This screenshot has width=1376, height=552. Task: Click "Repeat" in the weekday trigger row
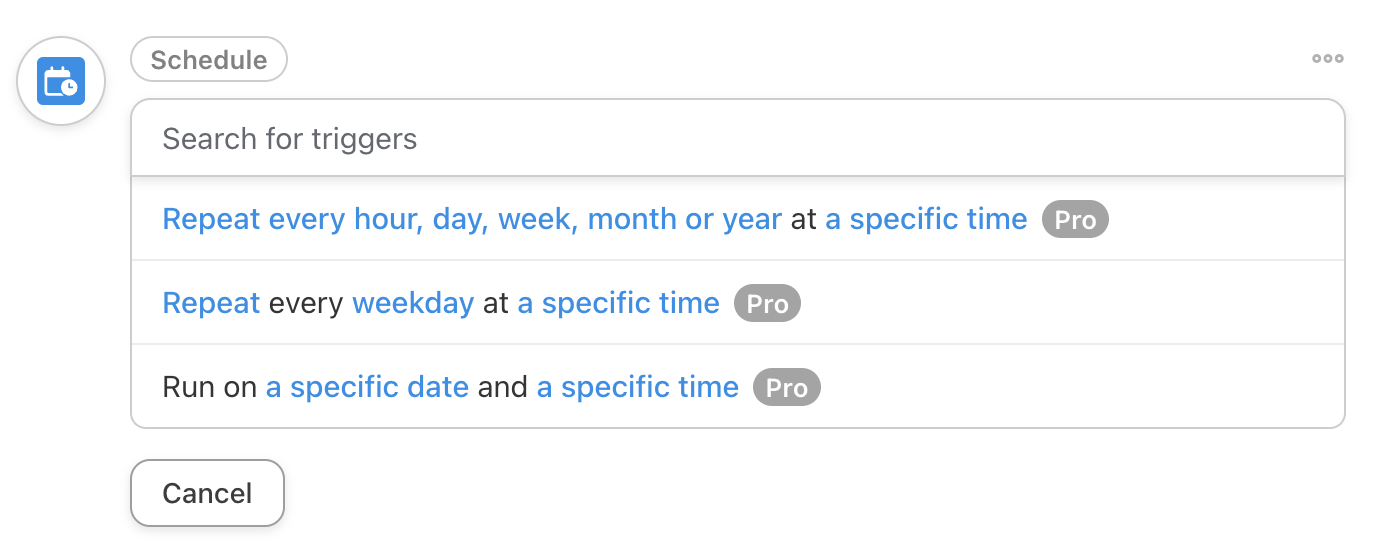coord(211,304)
